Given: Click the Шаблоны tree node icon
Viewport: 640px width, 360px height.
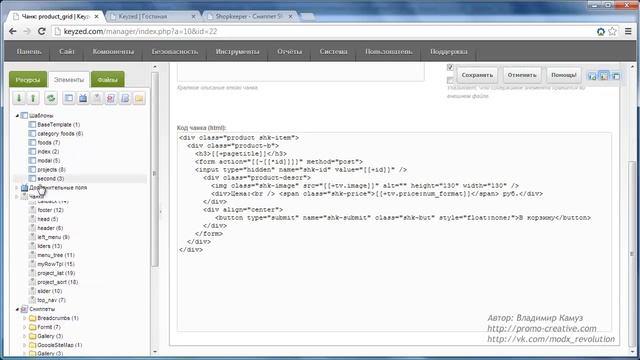Looking at the screenshot, I should coord(24,116).
